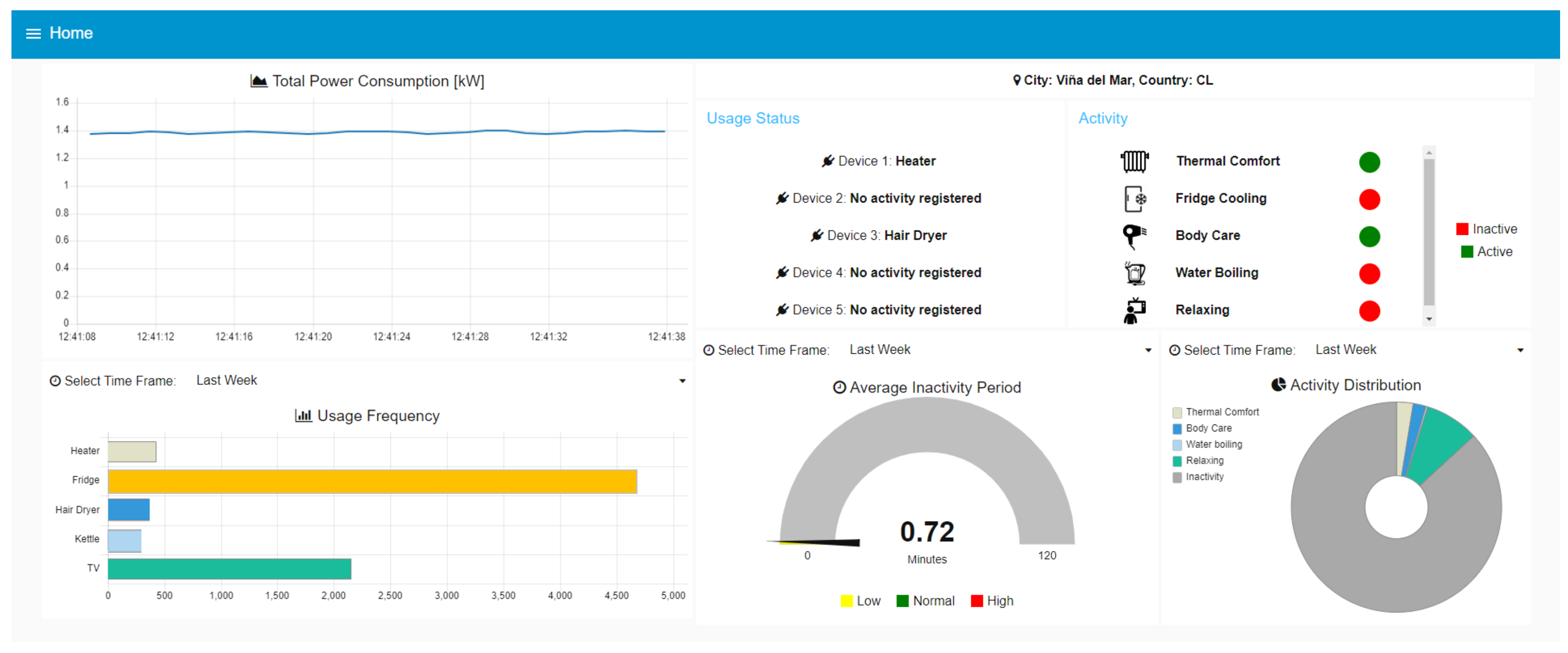This screenshot has height=653, width=1568.
Task: Click the Body Care hair dryer icon
Action: point(1134,236)
